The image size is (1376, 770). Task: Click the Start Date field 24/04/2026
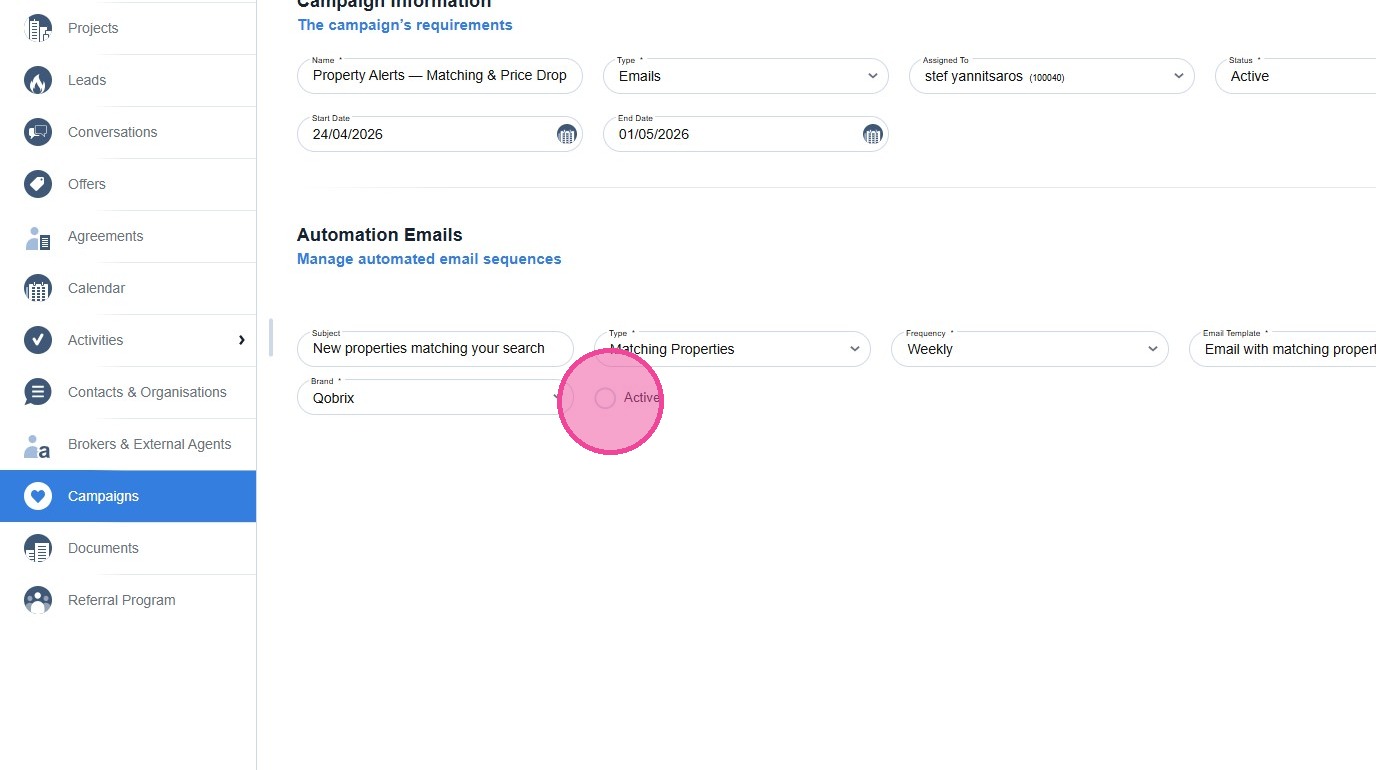440,134
